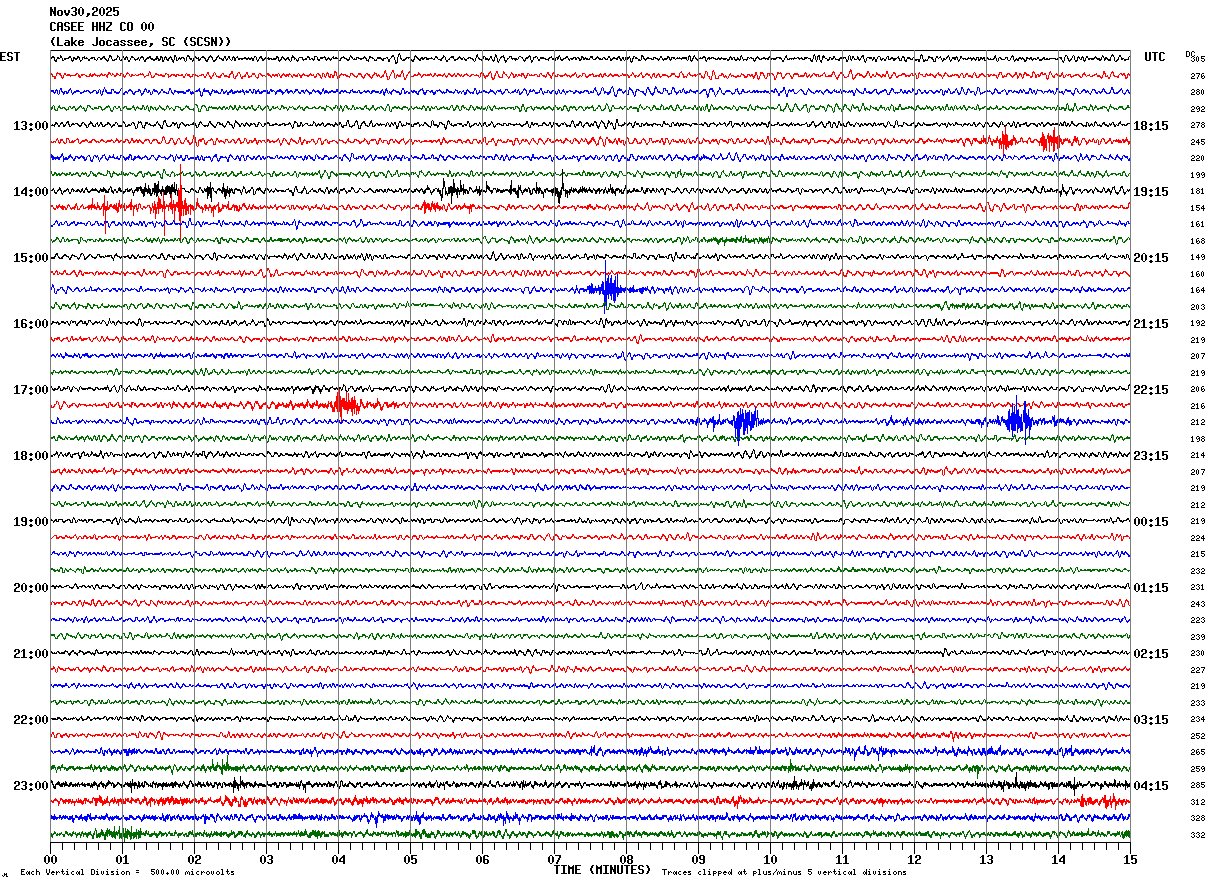
Task: Click the 21:15 UTC time label
Action: pos(1150,324)
